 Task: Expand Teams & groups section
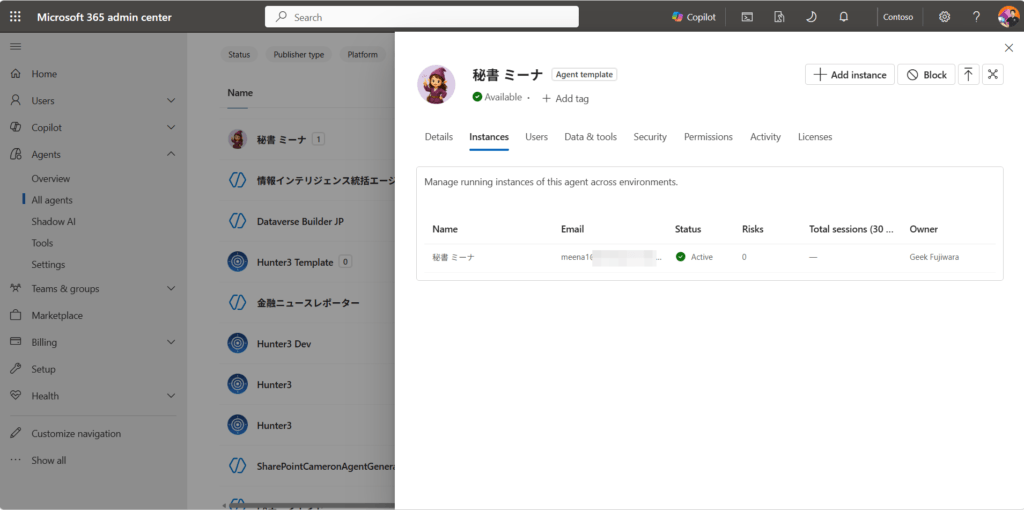pyautogui.click(x=171, y=289)
